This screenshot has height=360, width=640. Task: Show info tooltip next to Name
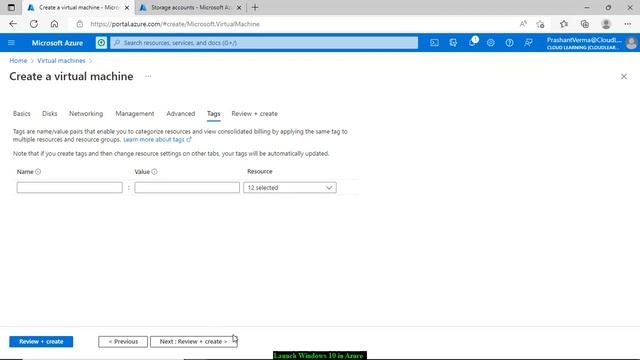click(x=38, y=172)
